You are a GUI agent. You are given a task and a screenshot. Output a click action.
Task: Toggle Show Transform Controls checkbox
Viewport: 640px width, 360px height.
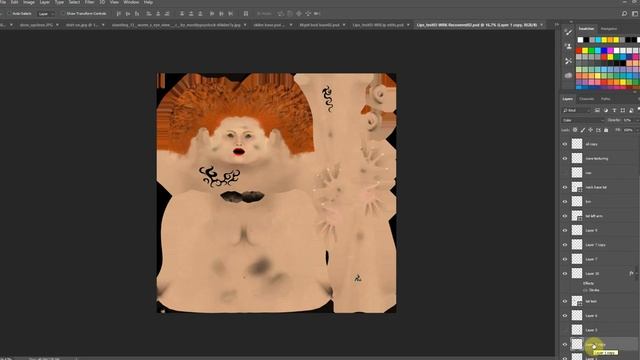(x=63, y=13)
